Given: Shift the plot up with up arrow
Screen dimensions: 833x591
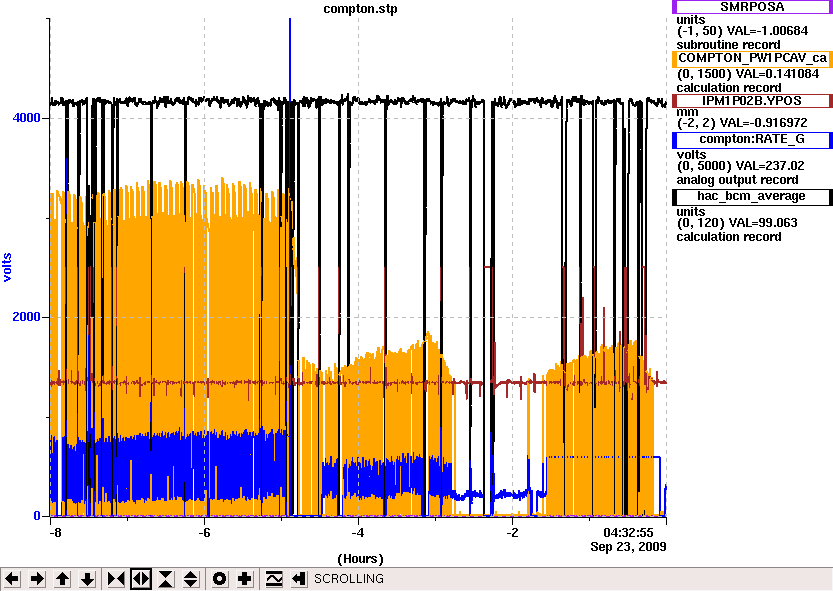Looking at the screenshot, I should coord(63,579).
